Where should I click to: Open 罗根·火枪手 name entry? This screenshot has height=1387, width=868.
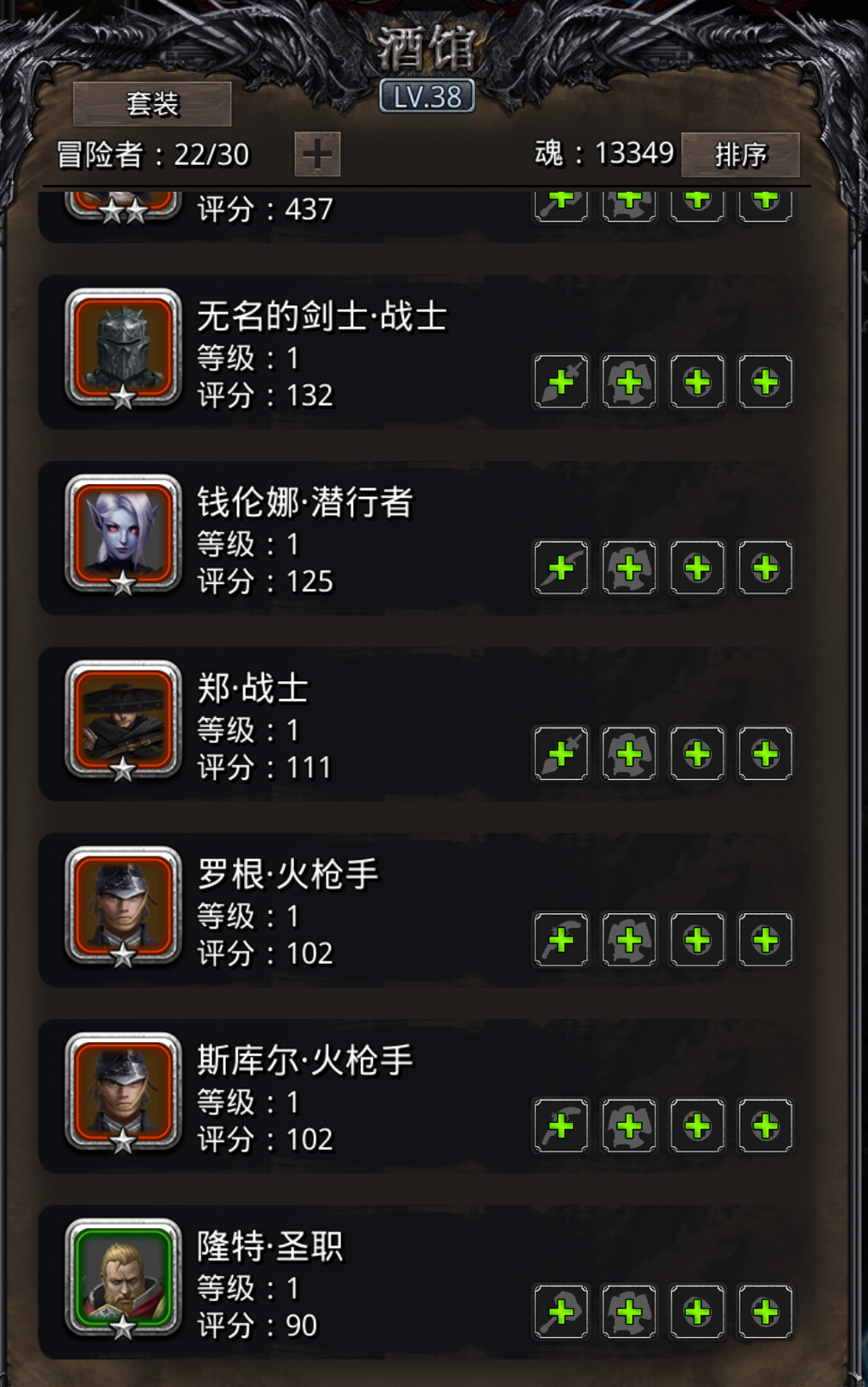(288, 875)
